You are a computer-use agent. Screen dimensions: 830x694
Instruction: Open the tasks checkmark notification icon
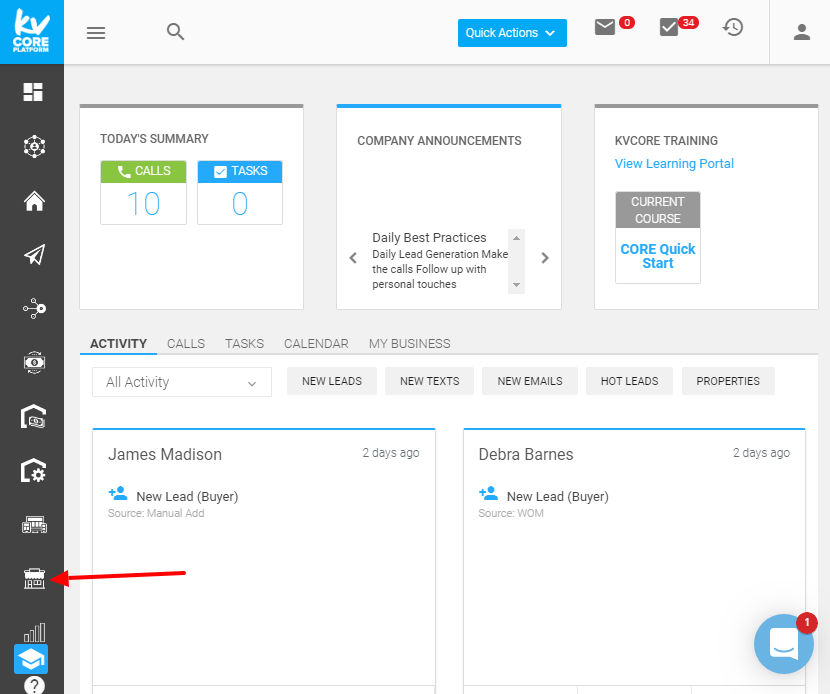tap(669, 28)
